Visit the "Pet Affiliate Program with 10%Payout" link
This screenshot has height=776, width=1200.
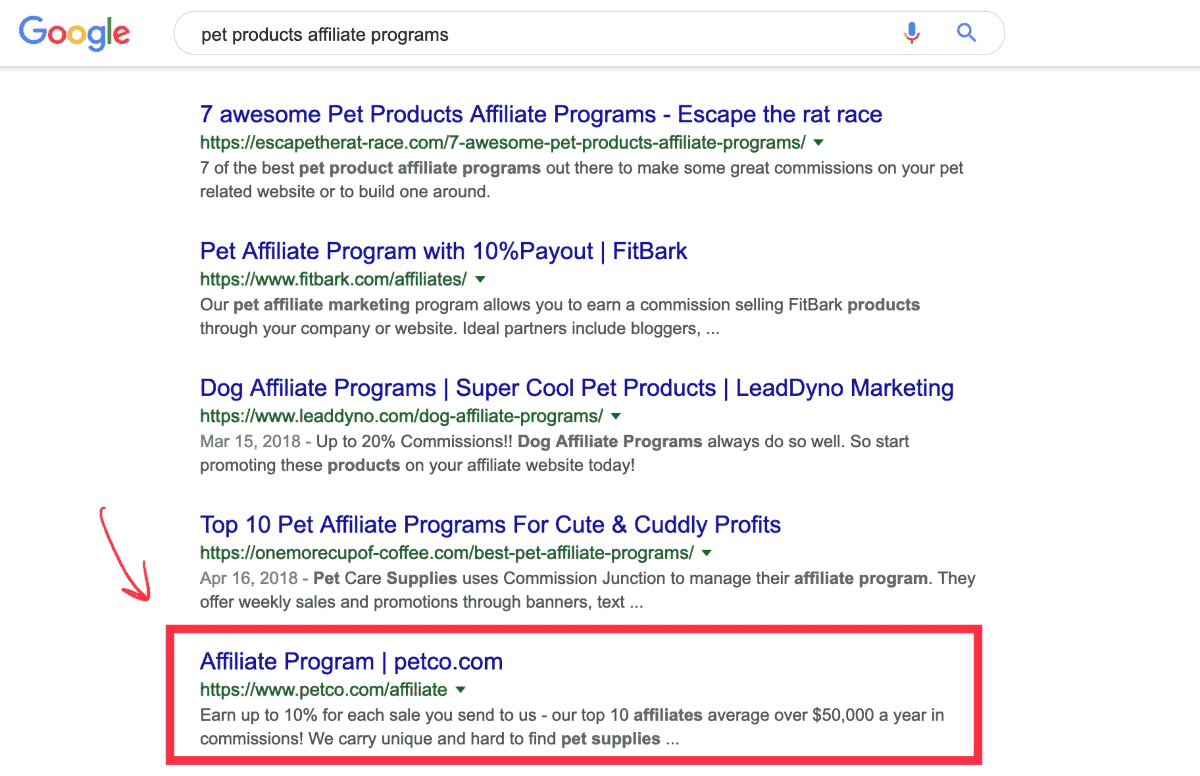click(x=443, y=251)
